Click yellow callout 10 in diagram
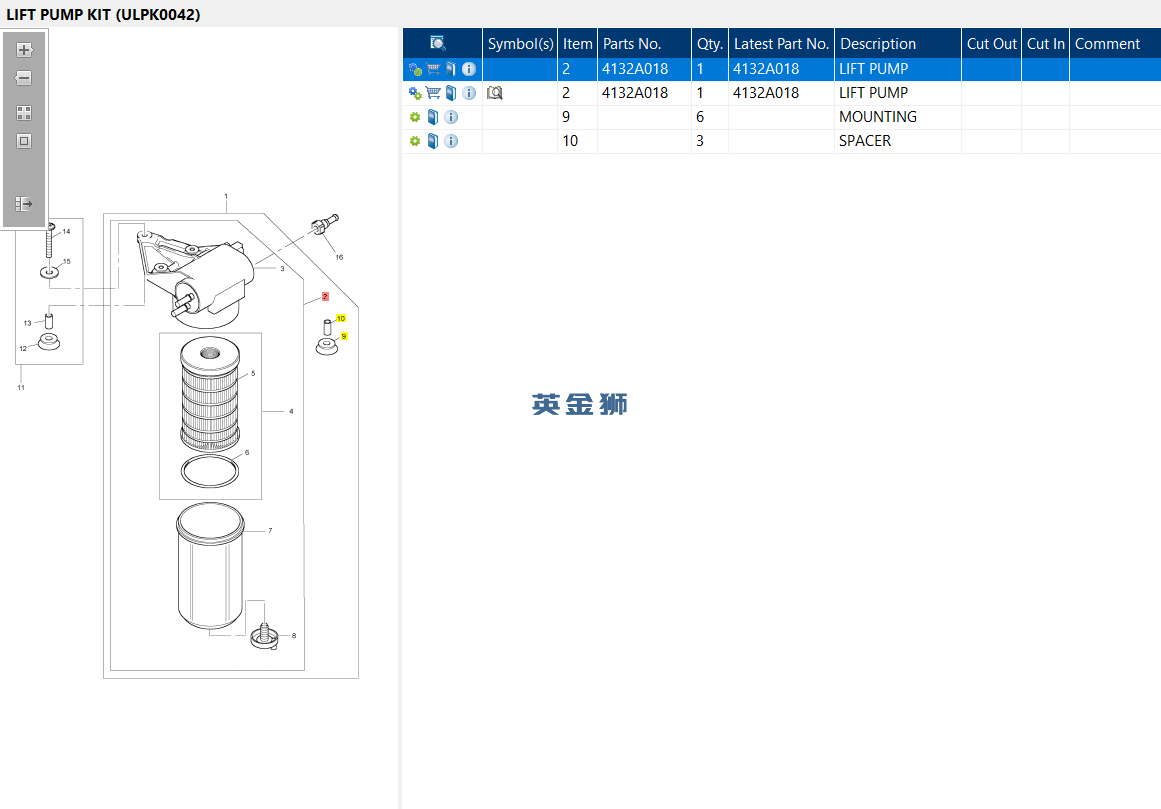 coord(341,318)
